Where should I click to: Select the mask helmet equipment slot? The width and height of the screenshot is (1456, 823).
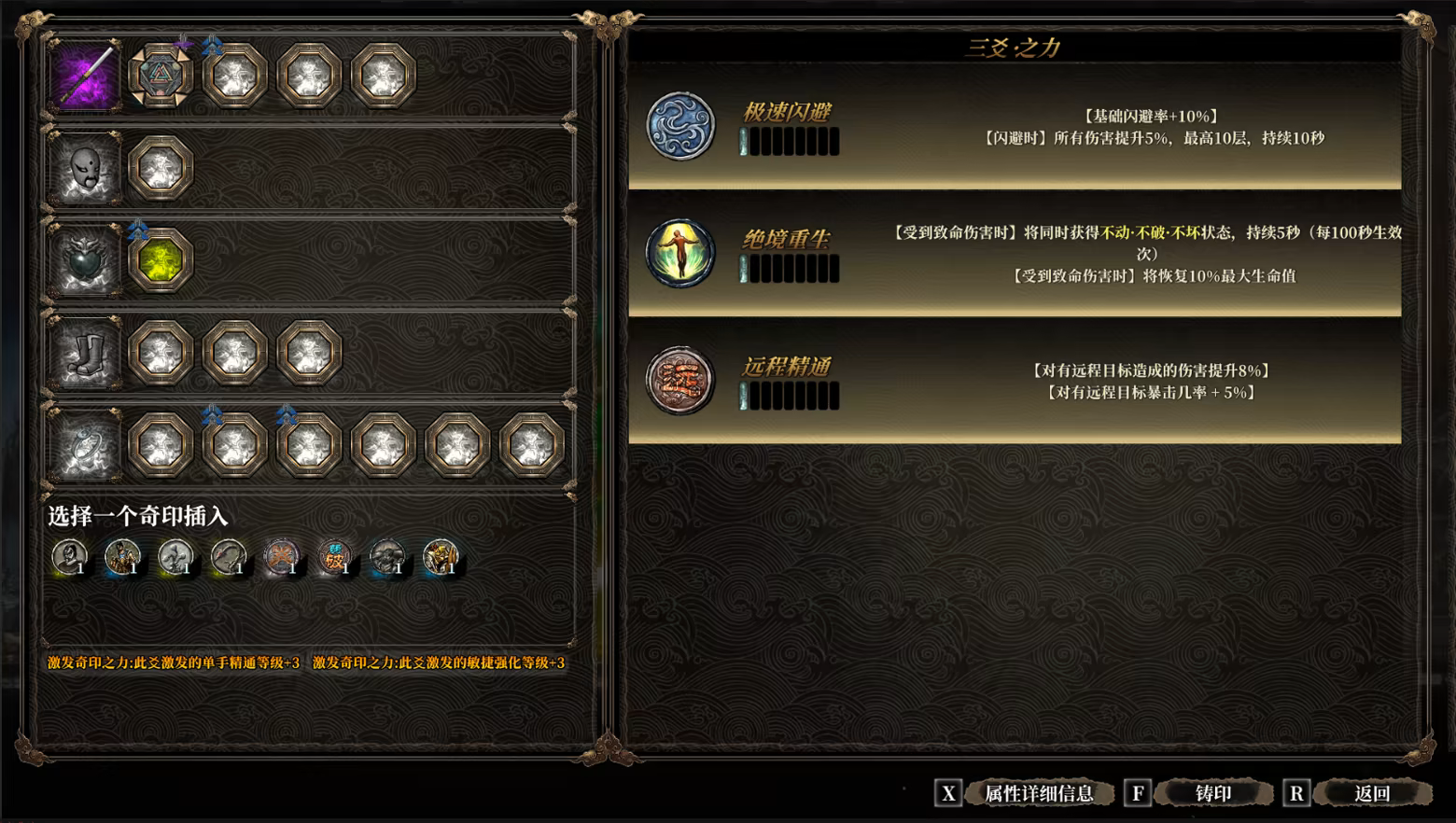click(x=87, y=168)
